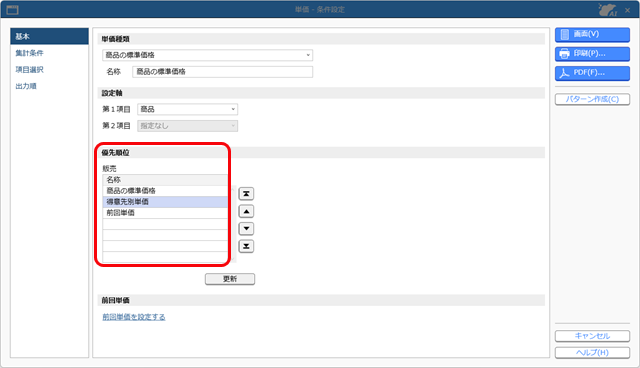Move the selected priority item up one
The height and width of the screenshot is (368, 640).
click(x=246, y=211)
